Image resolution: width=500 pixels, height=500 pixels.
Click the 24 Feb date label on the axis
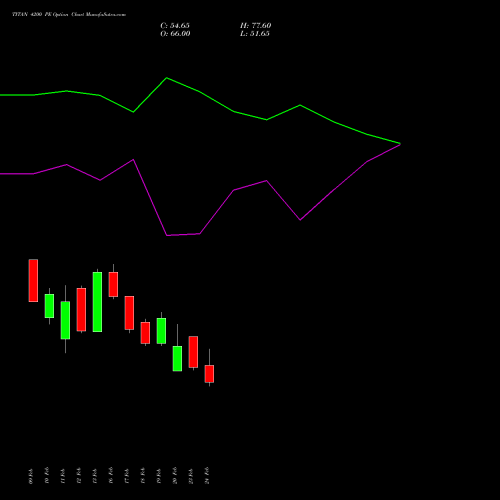coord(207,475)
